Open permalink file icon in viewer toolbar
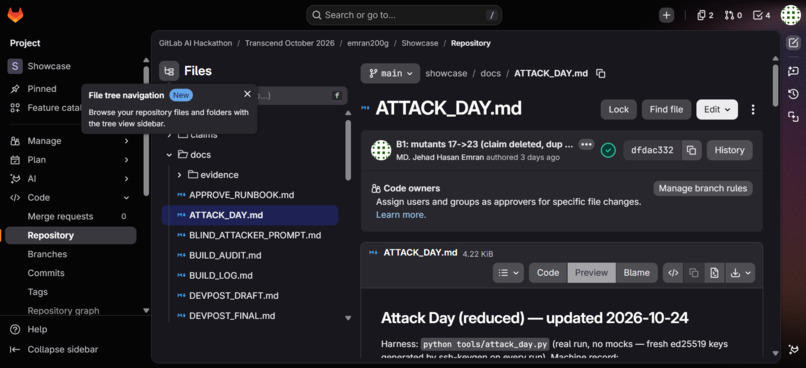806x368 pixels. (x=714, y=273)
